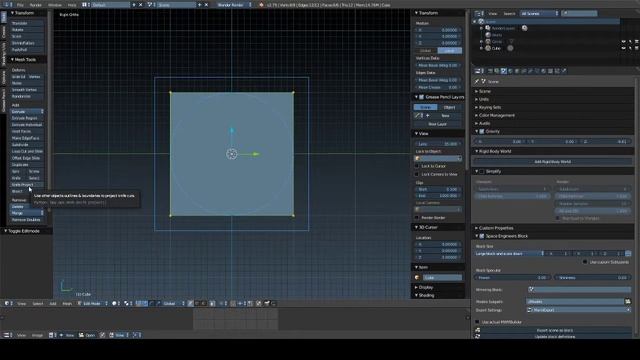The height and width of the screenshot is (360, 640).
Task: Open the Scene properties tab icon
Action: (x=504, y=71)
